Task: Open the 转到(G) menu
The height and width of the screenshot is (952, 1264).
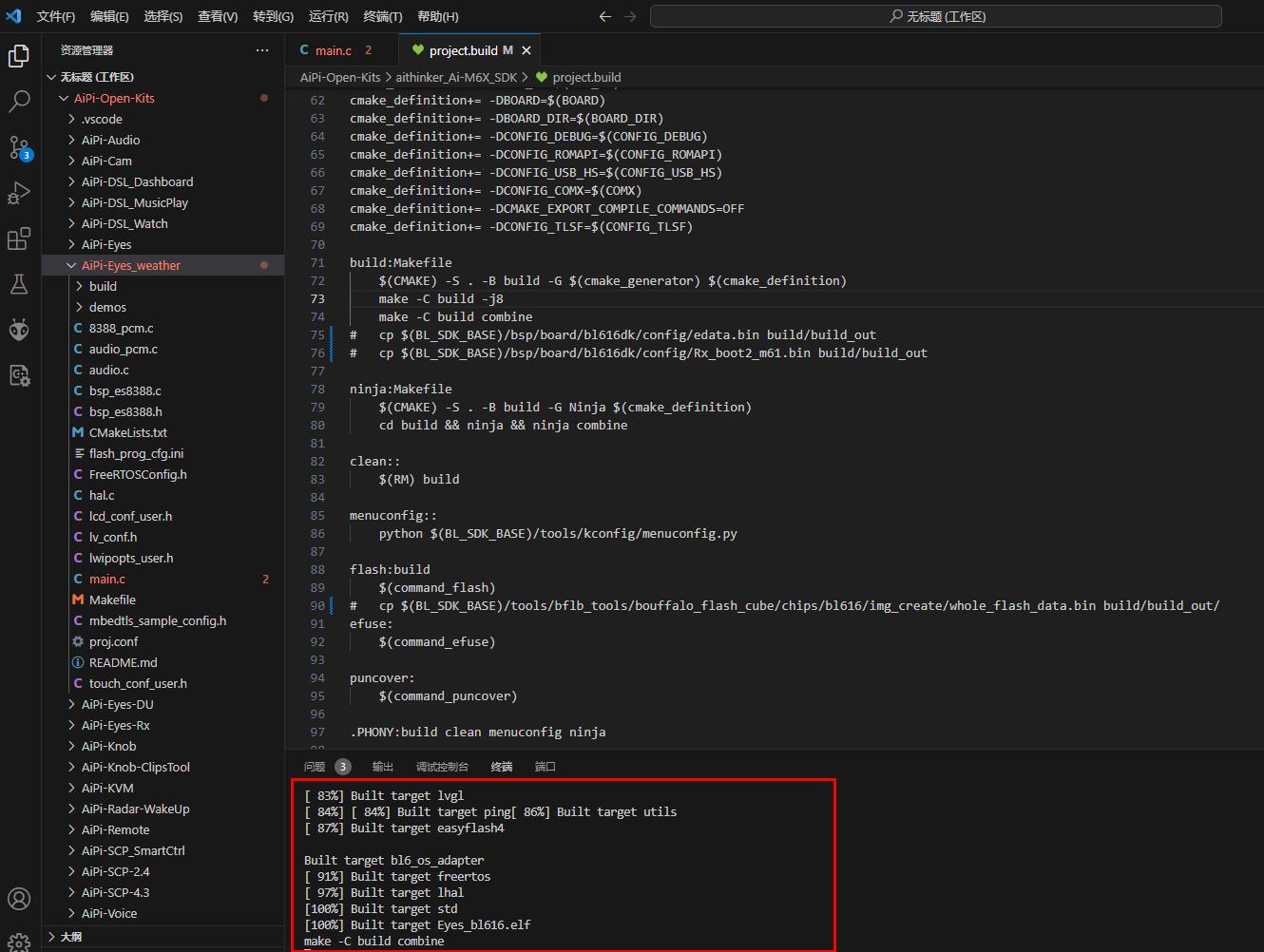Action: point(273,16)
